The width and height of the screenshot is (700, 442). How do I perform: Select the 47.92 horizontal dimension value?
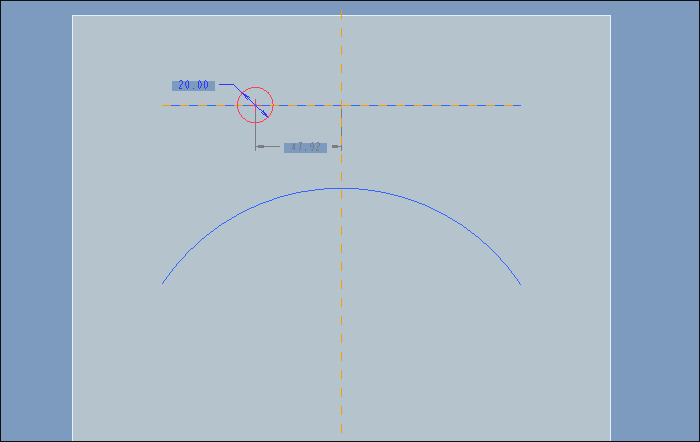tap(305, 147)
